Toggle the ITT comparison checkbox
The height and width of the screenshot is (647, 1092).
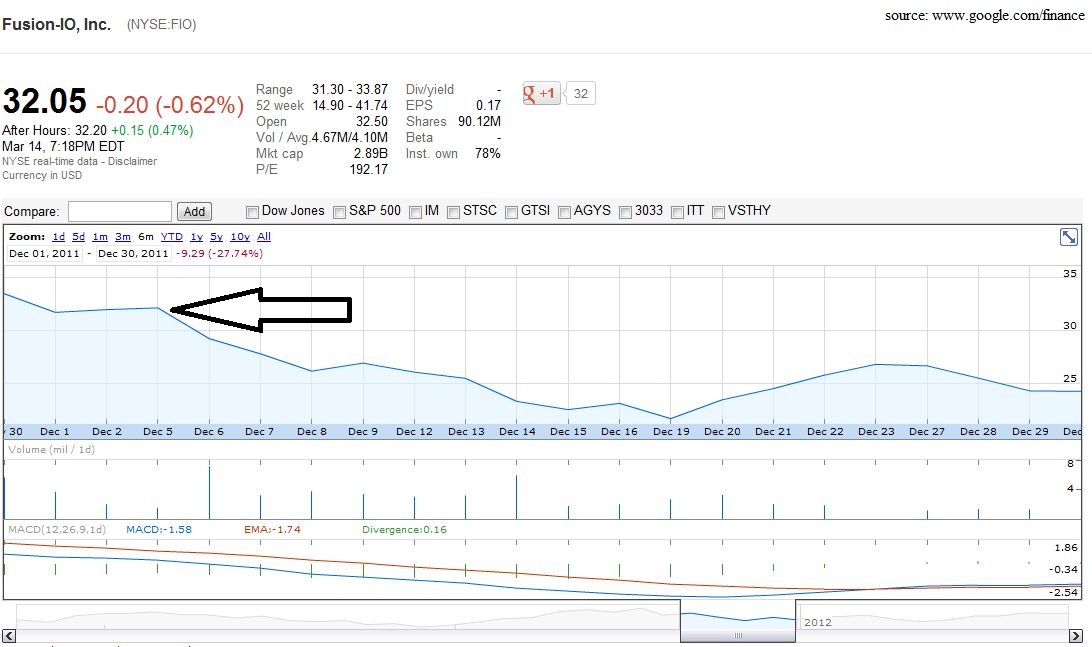(678, 212)
